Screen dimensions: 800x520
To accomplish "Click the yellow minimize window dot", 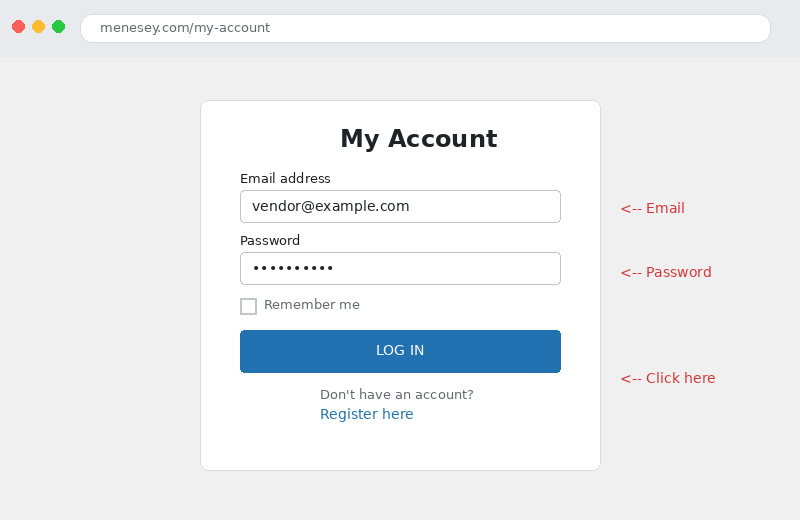I will (x=38, y=27).
